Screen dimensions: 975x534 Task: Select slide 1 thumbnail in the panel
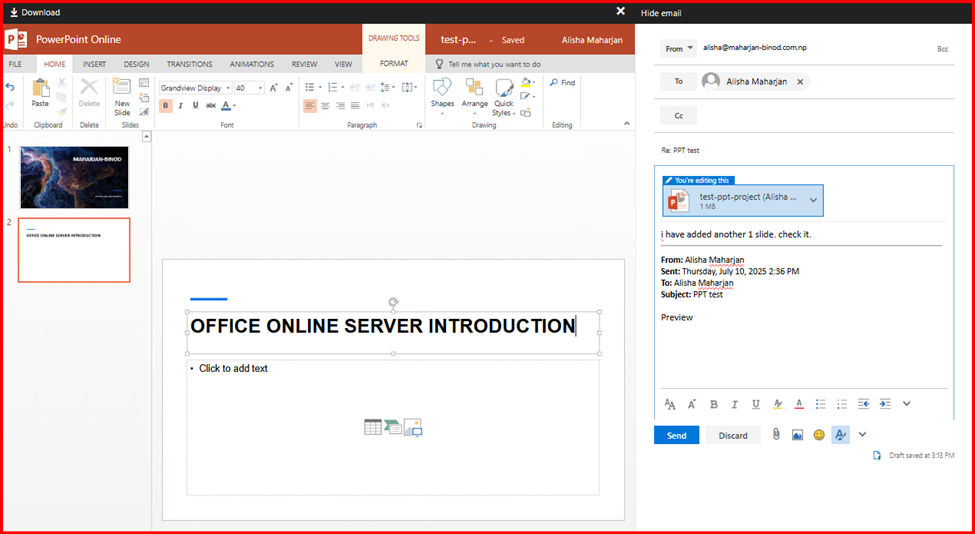click(x=74, y=177)
